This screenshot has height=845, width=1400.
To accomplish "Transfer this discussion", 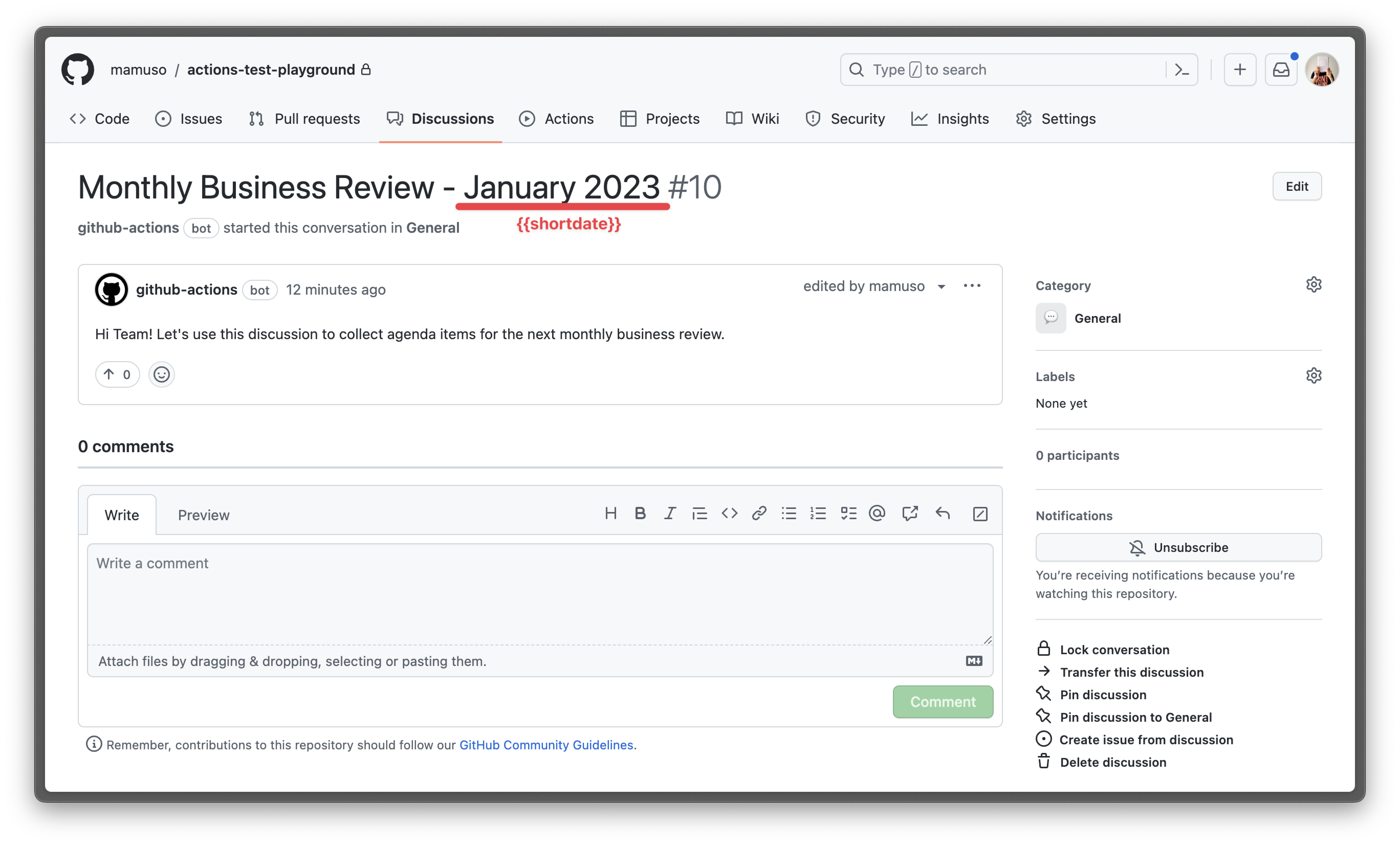I will pyautogui.click(x=1119, y=672).
